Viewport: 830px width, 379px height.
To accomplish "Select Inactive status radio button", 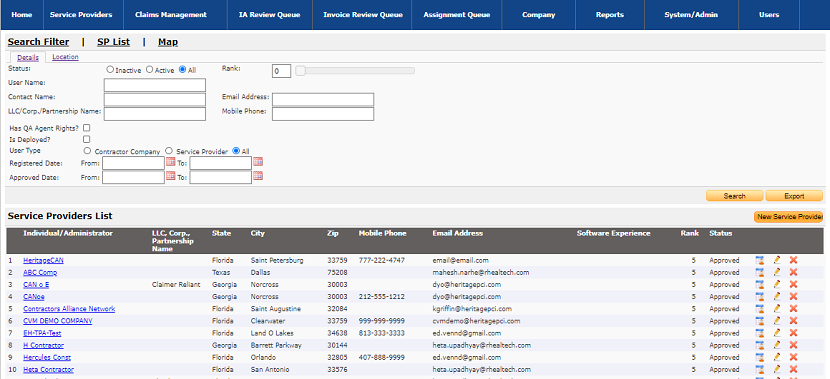I will coord(110,69).
